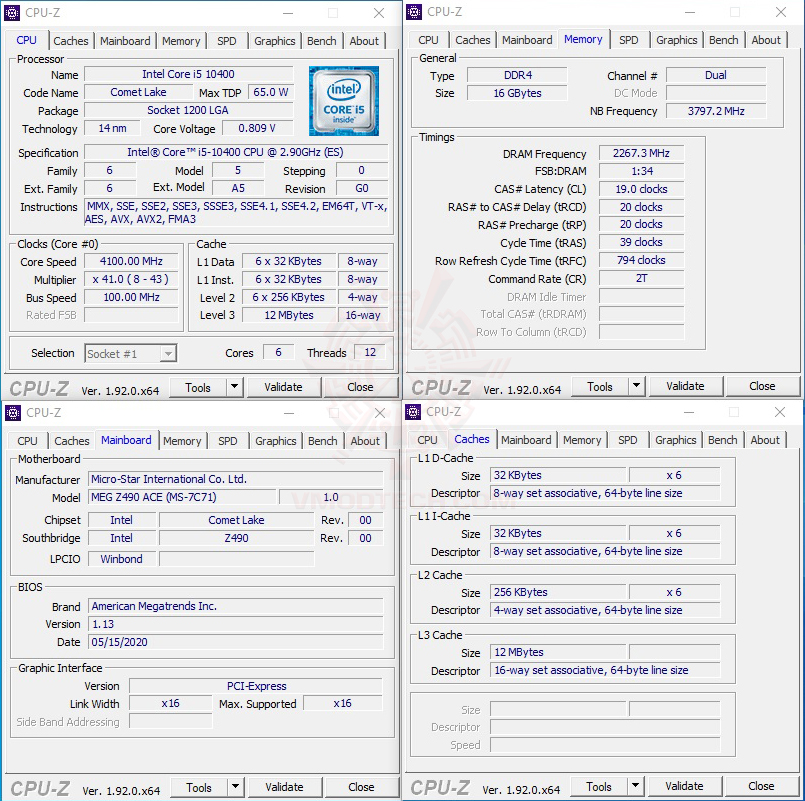Click Tools button in the Mainboard tab window

[x=199, y=787]
